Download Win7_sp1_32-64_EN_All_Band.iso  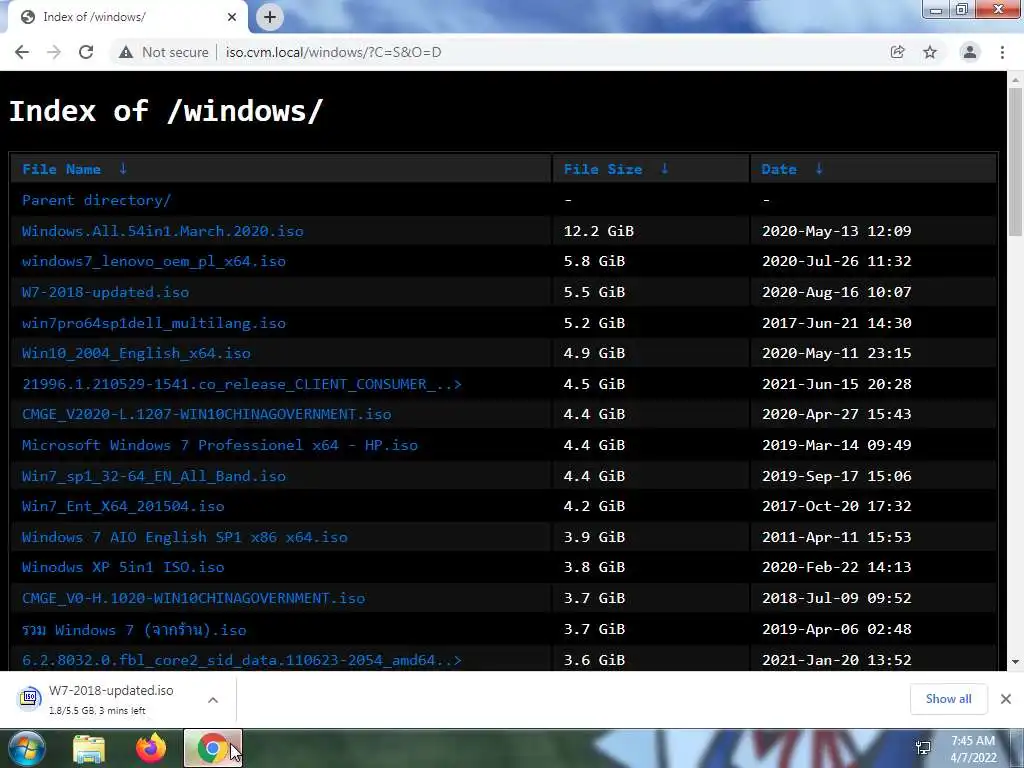click(153, 475)
